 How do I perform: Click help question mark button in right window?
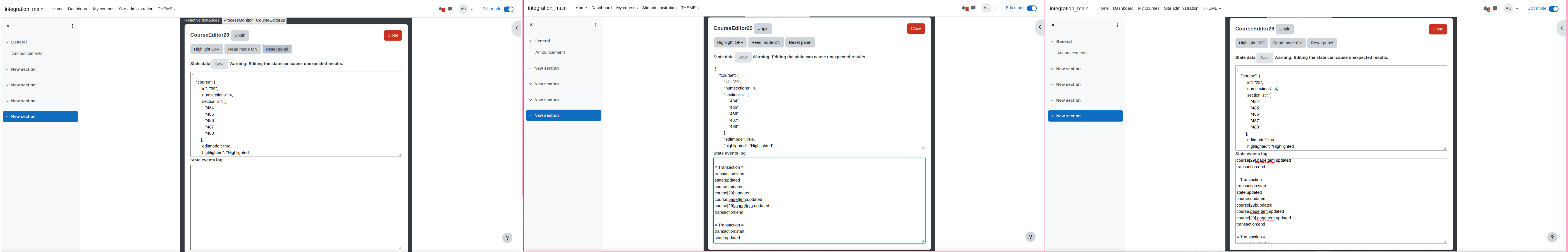[x=1552, y=238]
